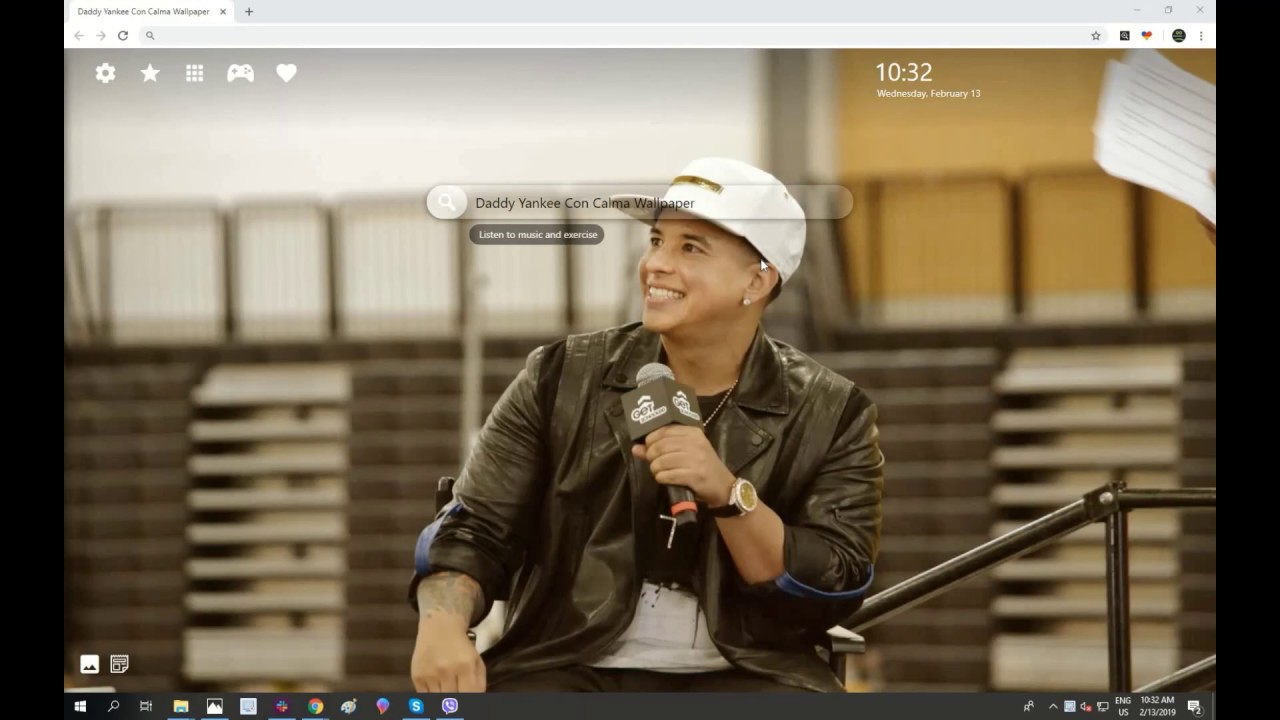Toggle Windows Task View mode
Screen dimensions: 1280x720
point(145,706)
